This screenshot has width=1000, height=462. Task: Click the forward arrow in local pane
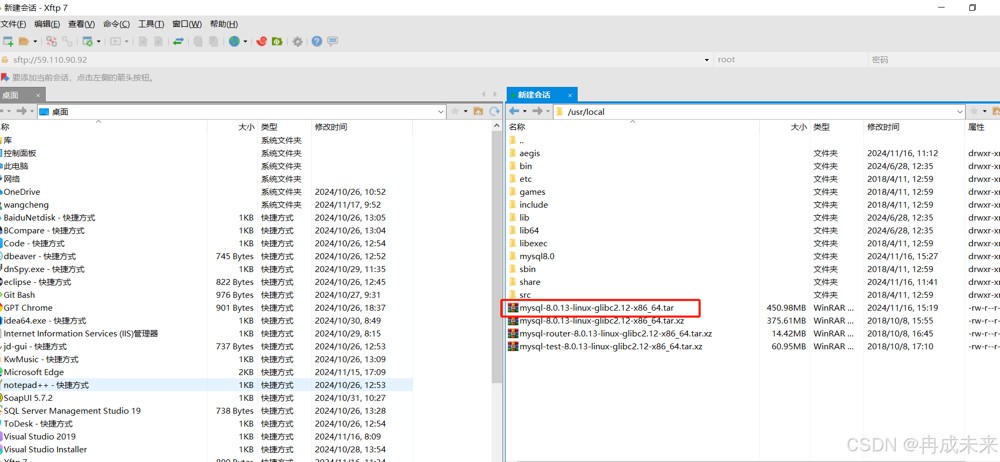(x=22, y=111)
